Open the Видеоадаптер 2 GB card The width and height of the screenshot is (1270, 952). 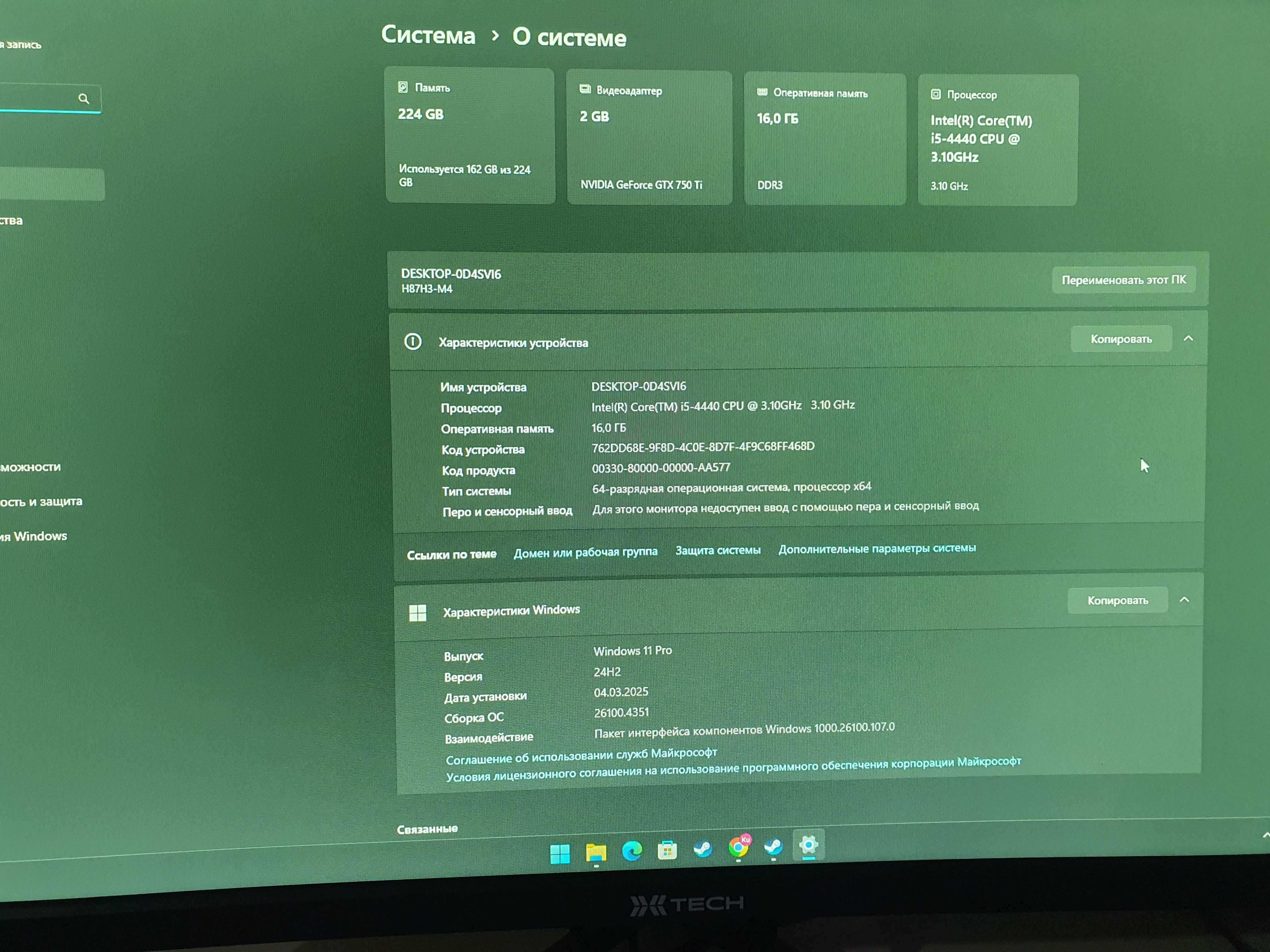click(x=649, y=138)
